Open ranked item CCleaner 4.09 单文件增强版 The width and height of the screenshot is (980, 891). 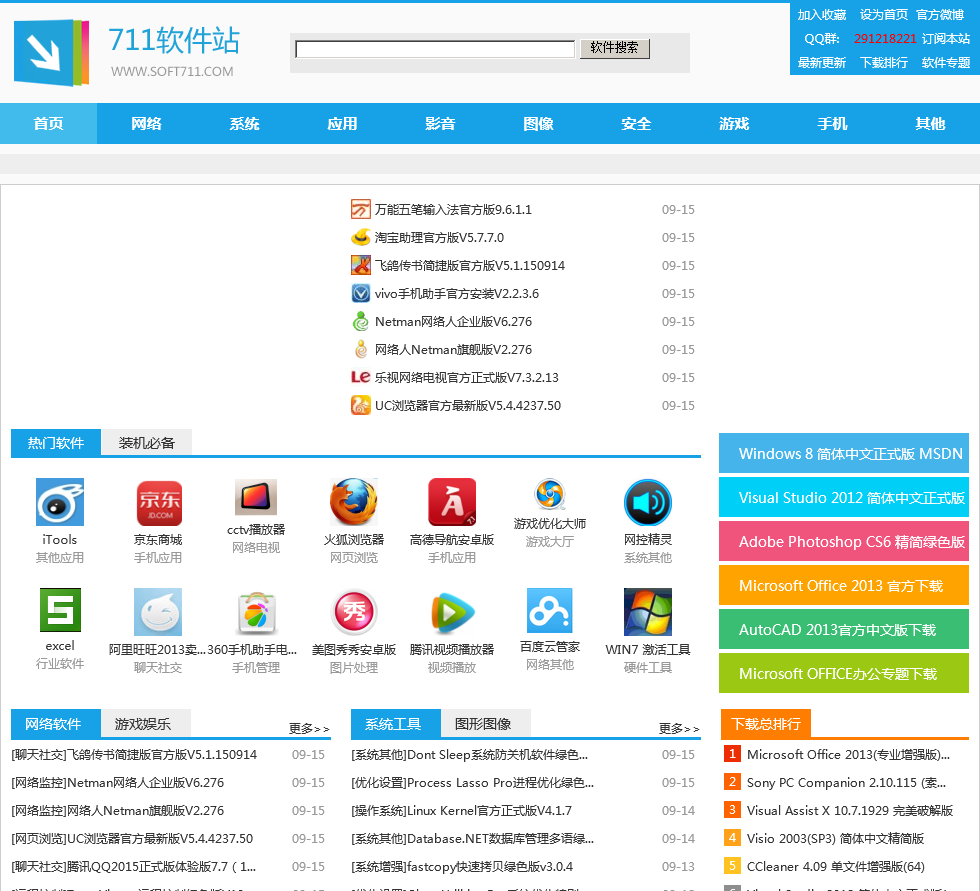tap(836, 867)
